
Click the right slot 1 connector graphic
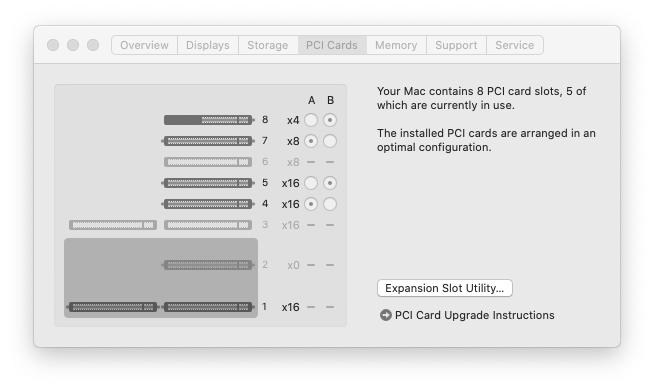[208, 307]
